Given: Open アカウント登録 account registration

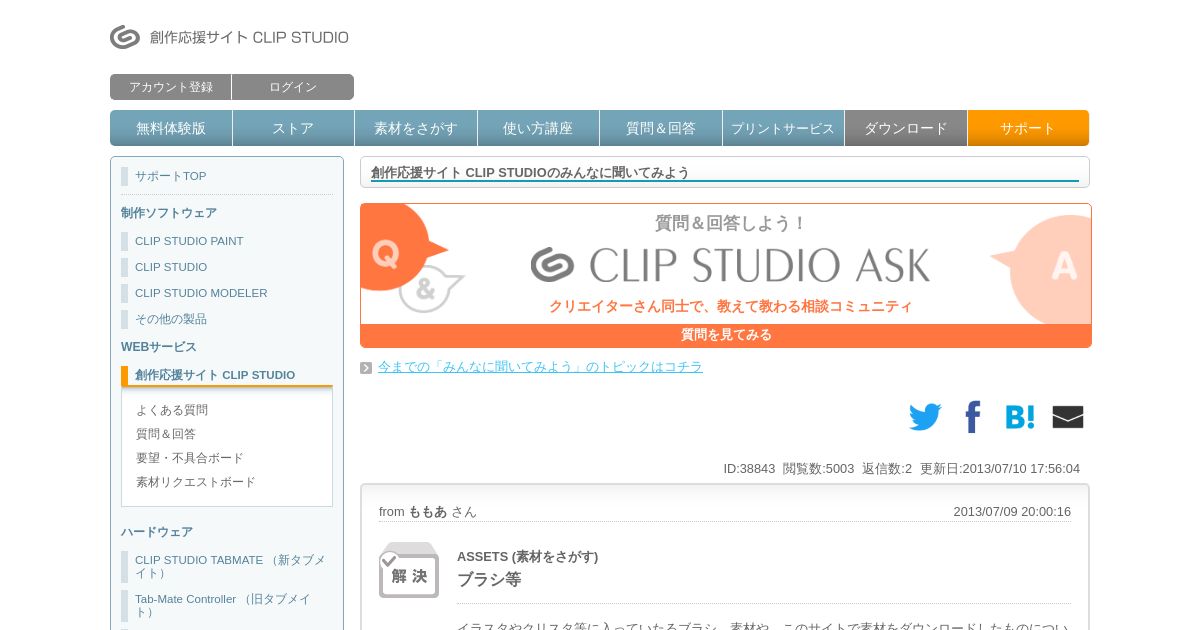Looking at the screenshot, I should [x=171, y=87].
